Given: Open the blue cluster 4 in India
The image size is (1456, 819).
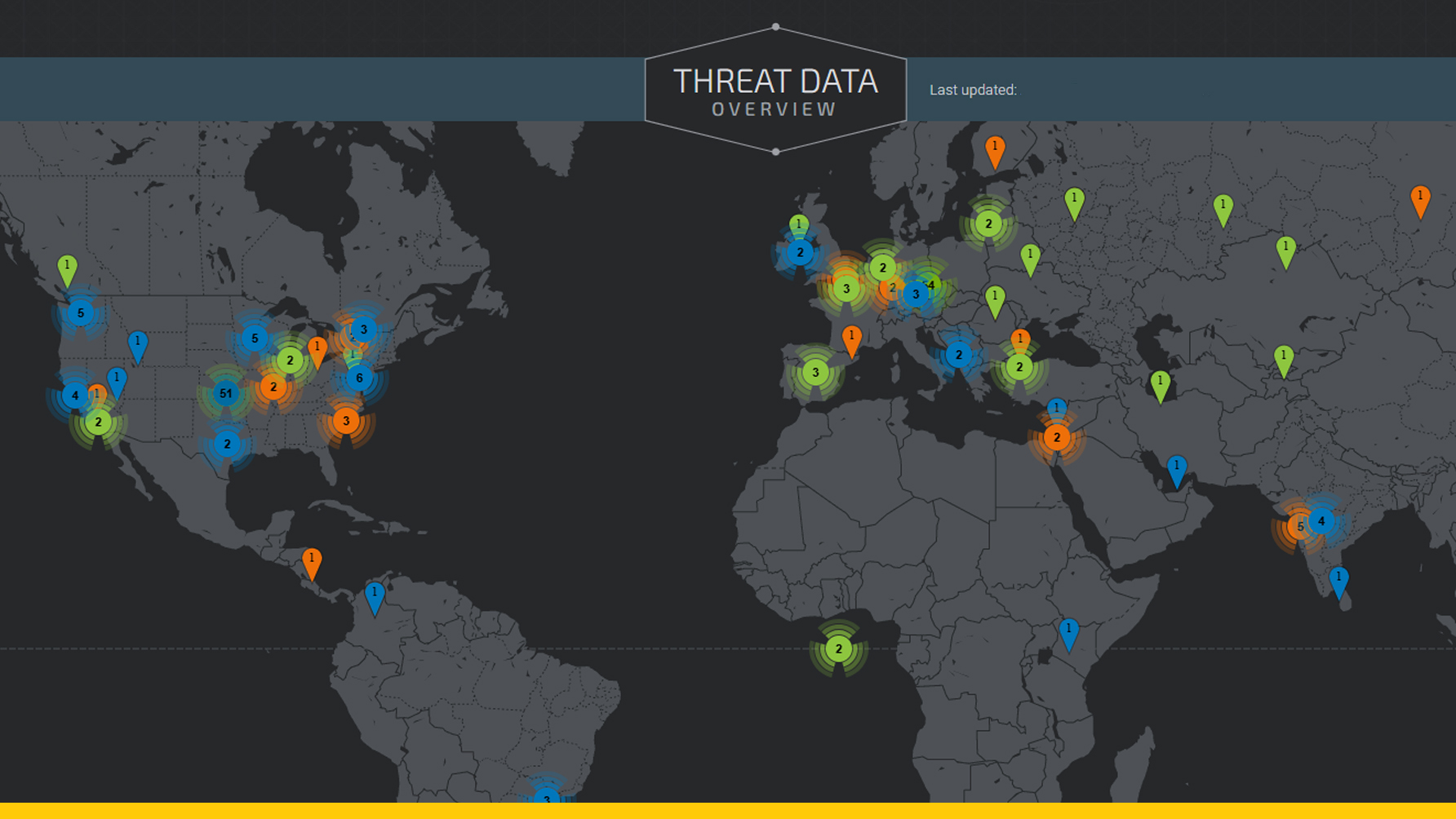Looking at the screenshot, I should point(1321,521).
